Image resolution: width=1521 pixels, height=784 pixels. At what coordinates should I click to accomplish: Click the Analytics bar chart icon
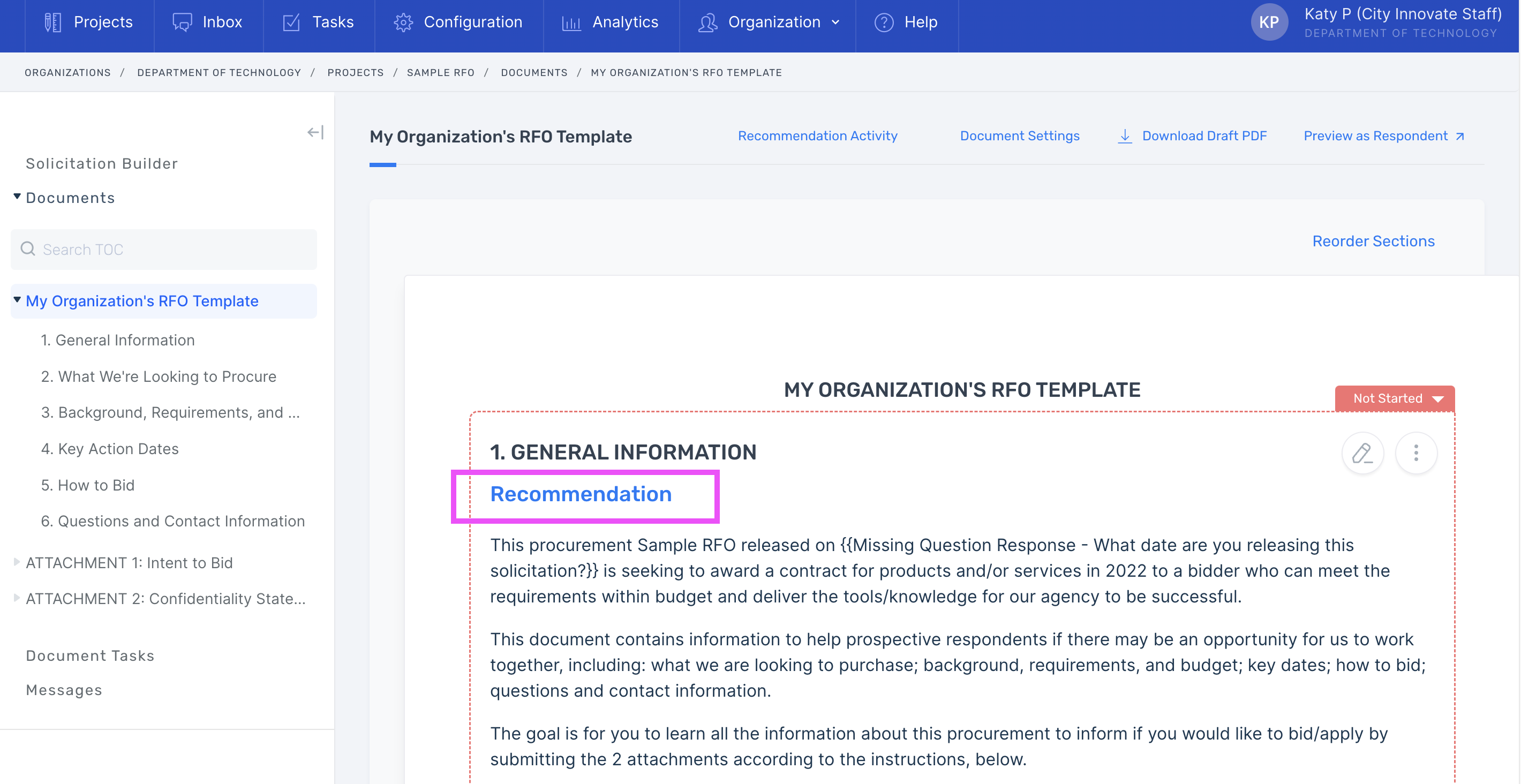point(571,22)
